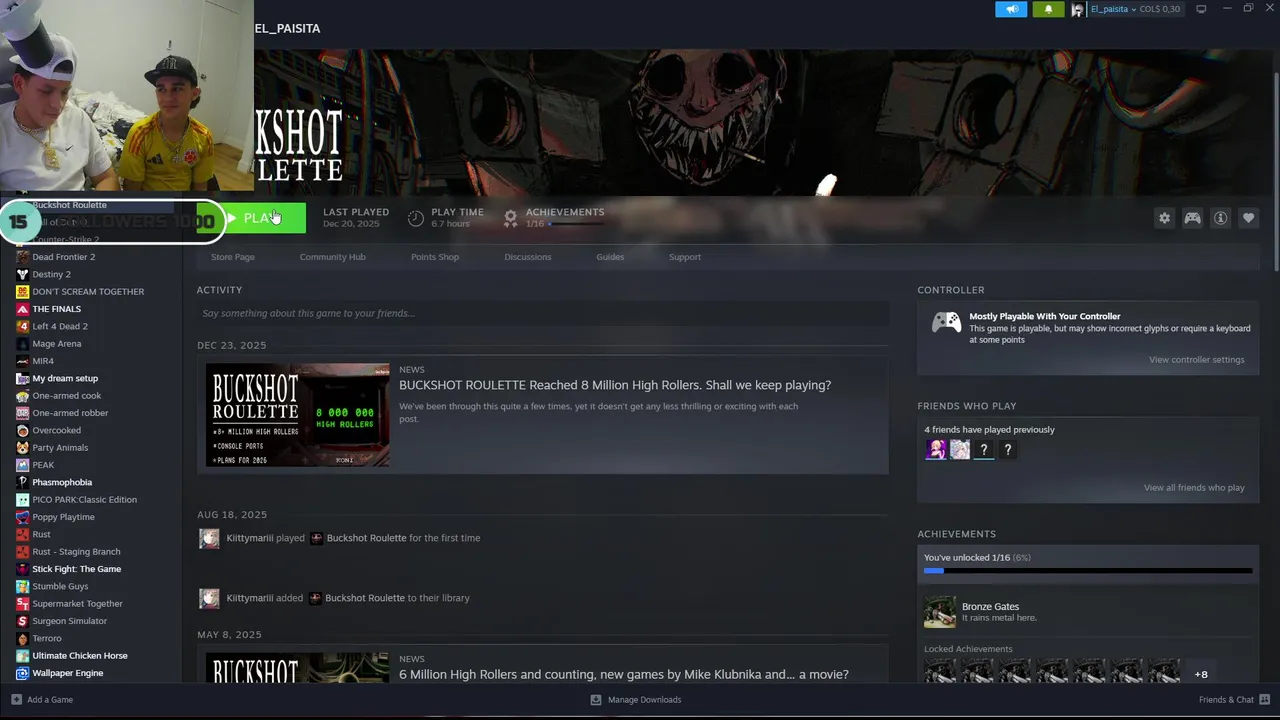Click the Surgeon Simulator game icon
This screenshot has height=720, width=1280.
[22, 621]
